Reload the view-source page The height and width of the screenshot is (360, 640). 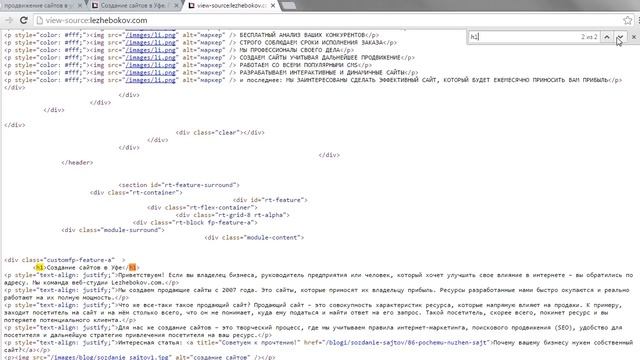24,20
